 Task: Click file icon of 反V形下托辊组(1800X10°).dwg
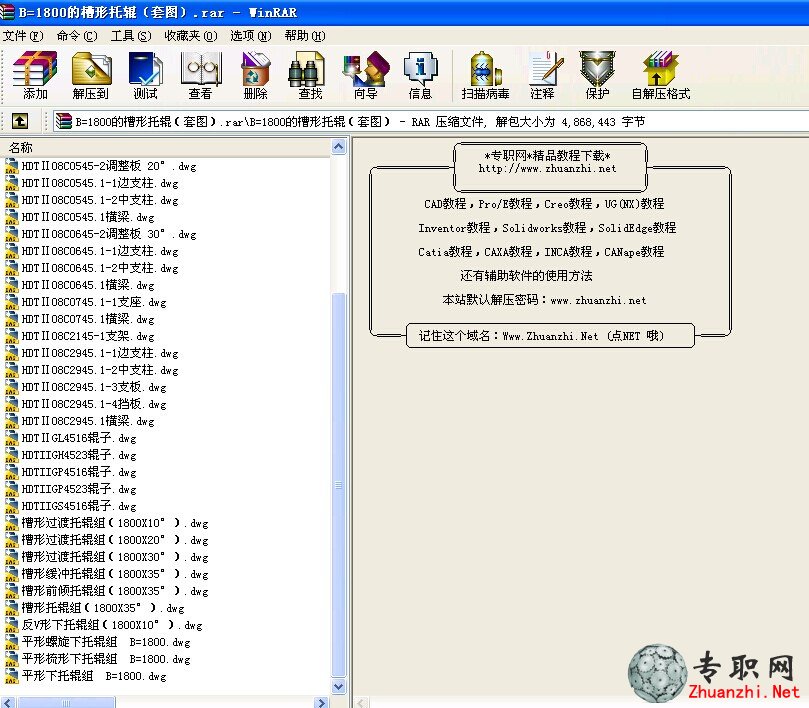click(11, 625)
